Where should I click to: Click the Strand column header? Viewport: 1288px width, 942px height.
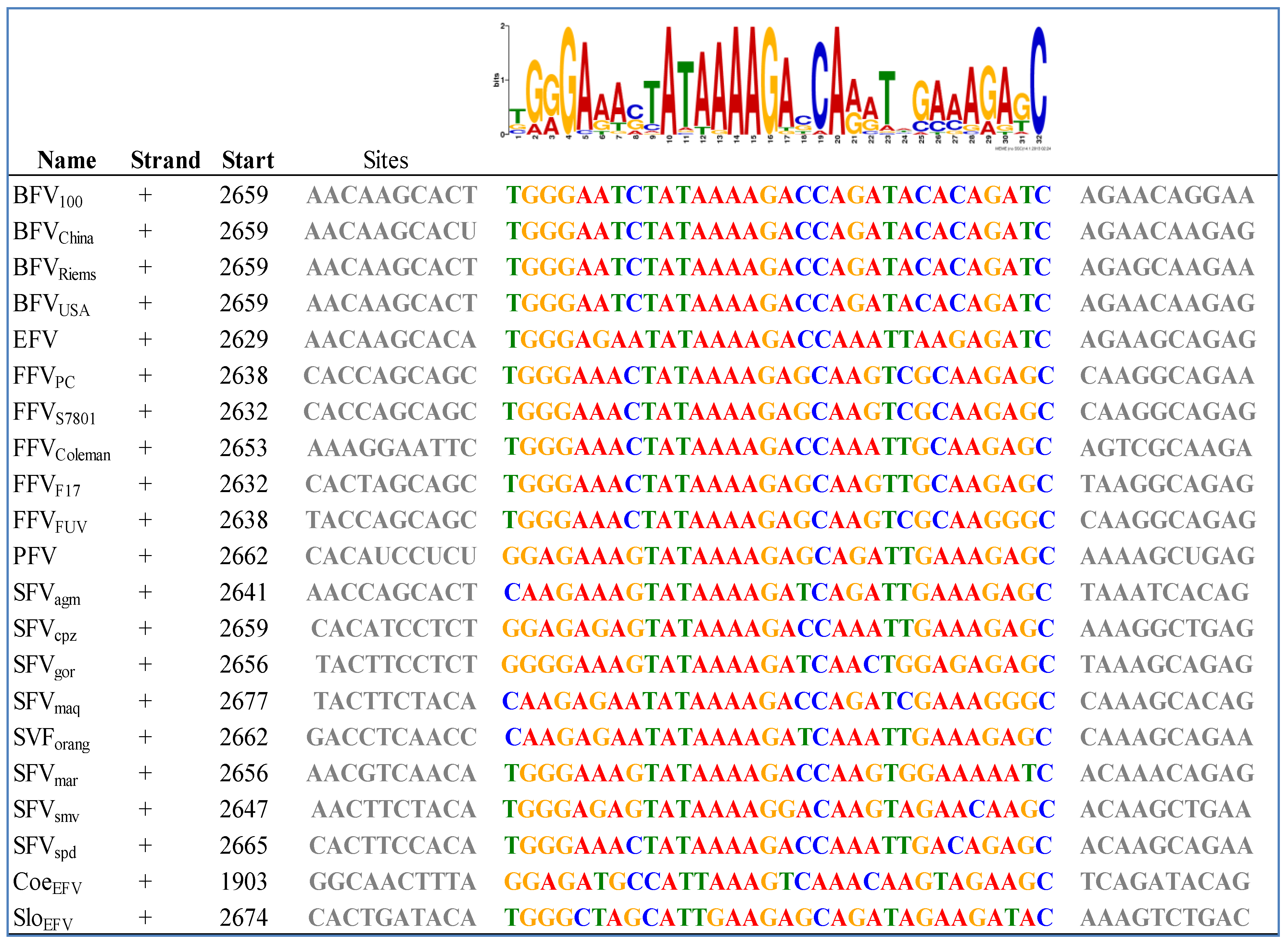coord(165,160)
